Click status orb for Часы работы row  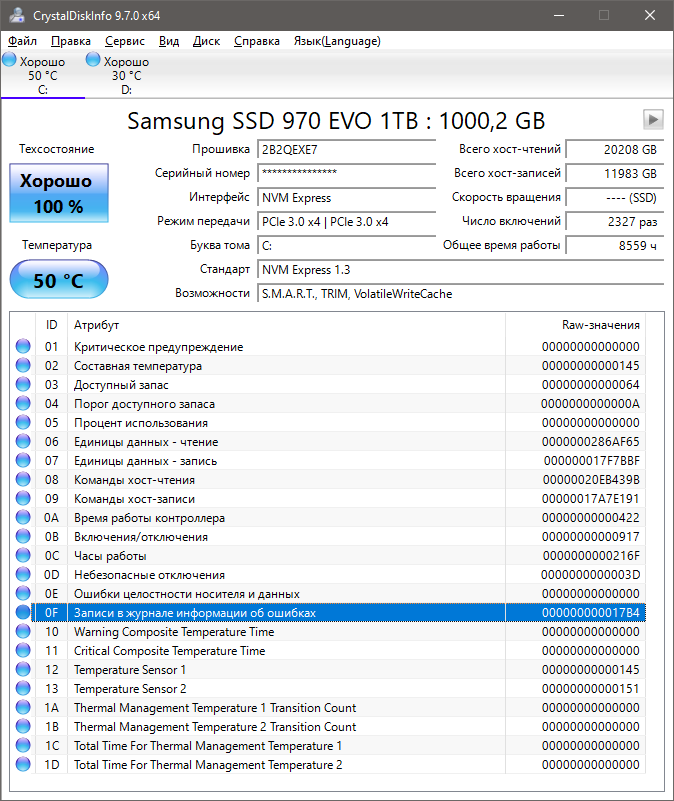pos(23,556)
